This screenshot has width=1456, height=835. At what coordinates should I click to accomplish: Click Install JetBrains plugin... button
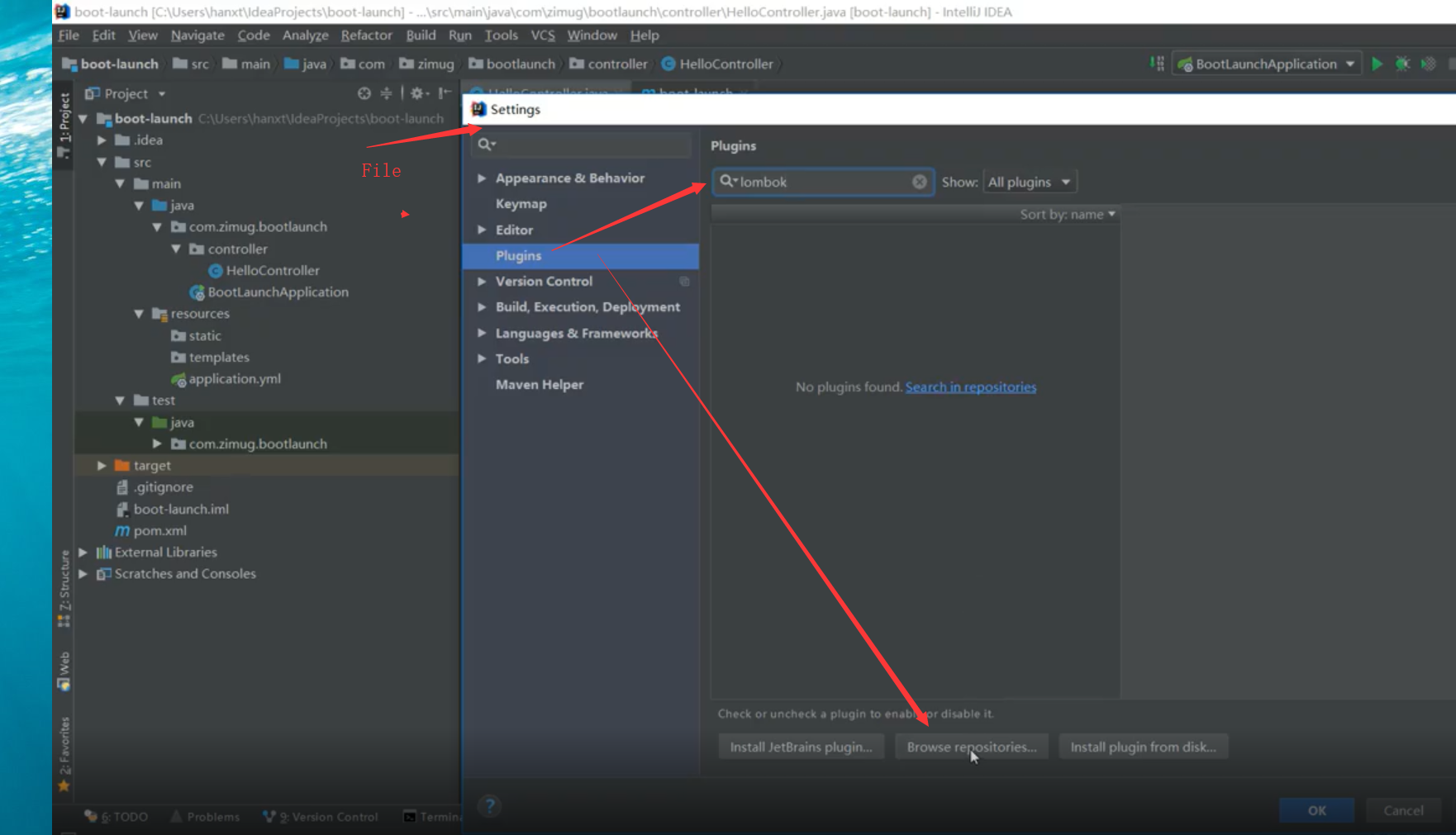801,747
